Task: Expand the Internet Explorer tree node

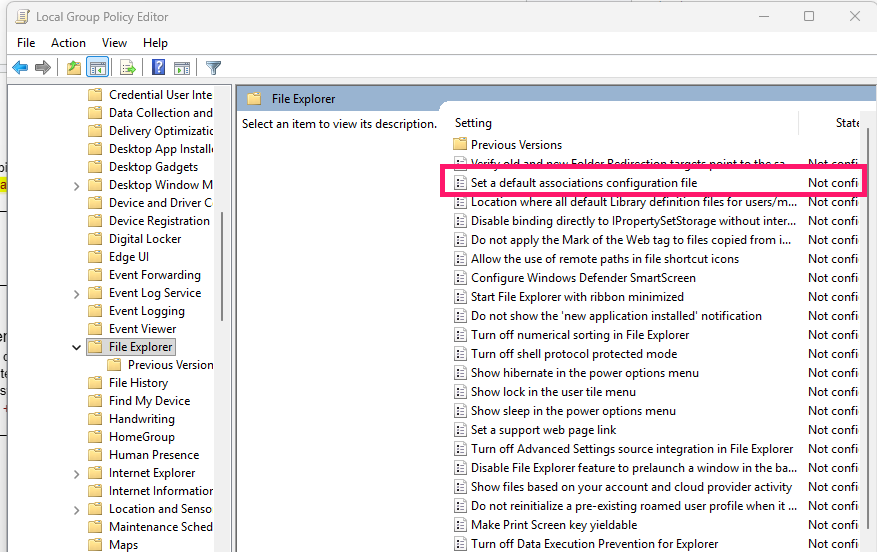Action: (x=77, y=474)
